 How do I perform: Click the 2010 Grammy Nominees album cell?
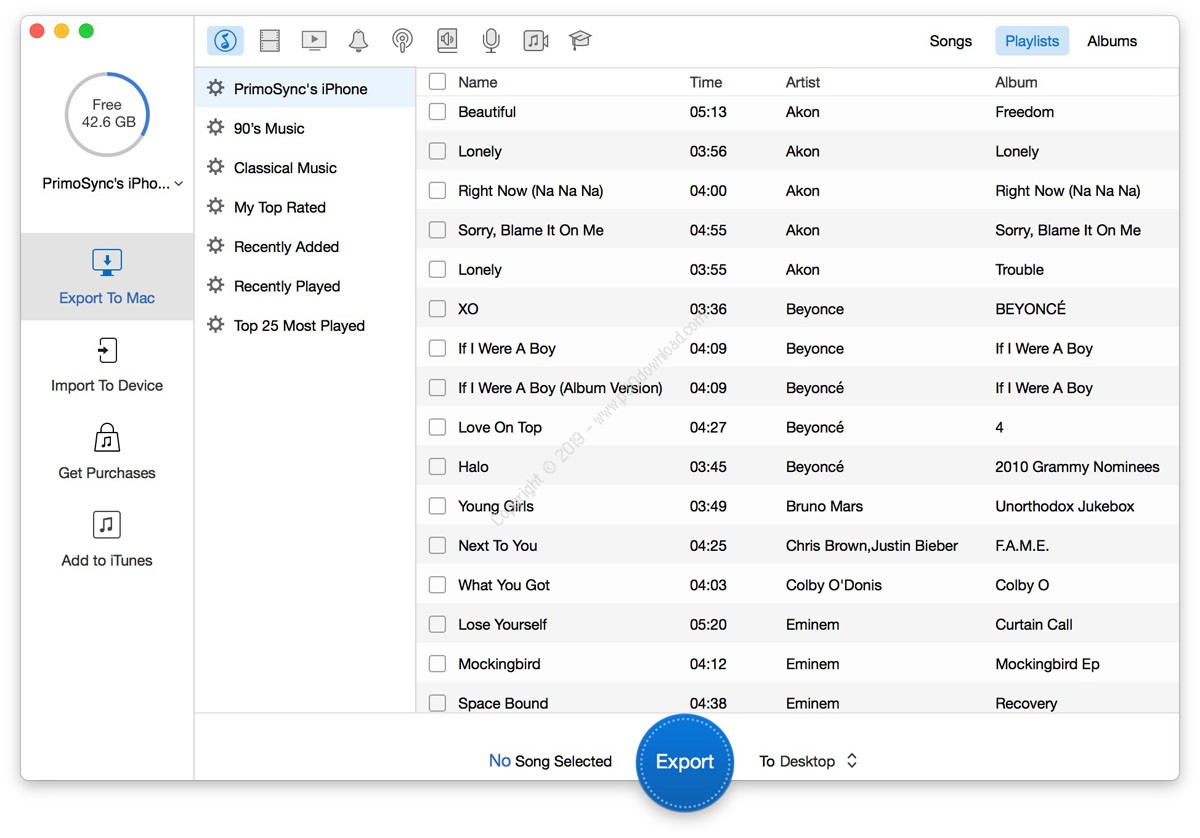point(1077,467)
